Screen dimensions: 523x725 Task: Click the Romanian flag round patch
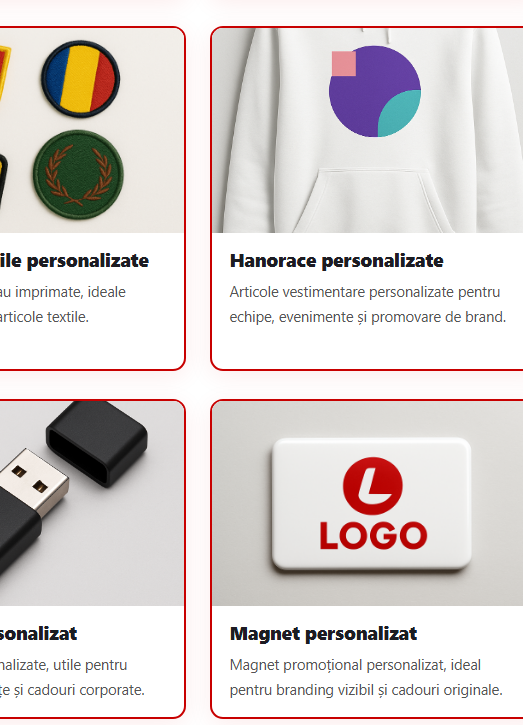pyautogui.click(x=80, y=78)
